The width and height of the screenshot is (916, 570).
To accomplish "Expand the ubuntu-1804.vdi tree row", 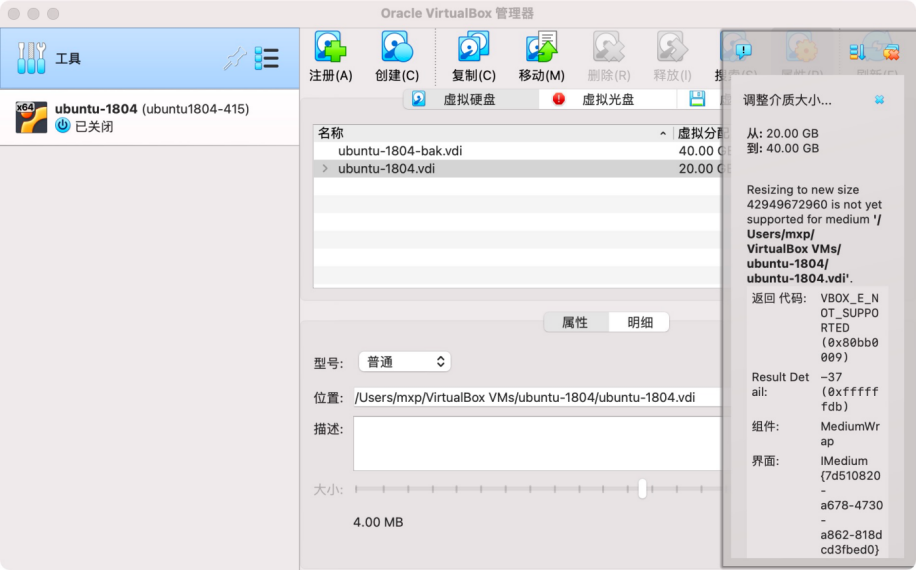I will (325, 168).
